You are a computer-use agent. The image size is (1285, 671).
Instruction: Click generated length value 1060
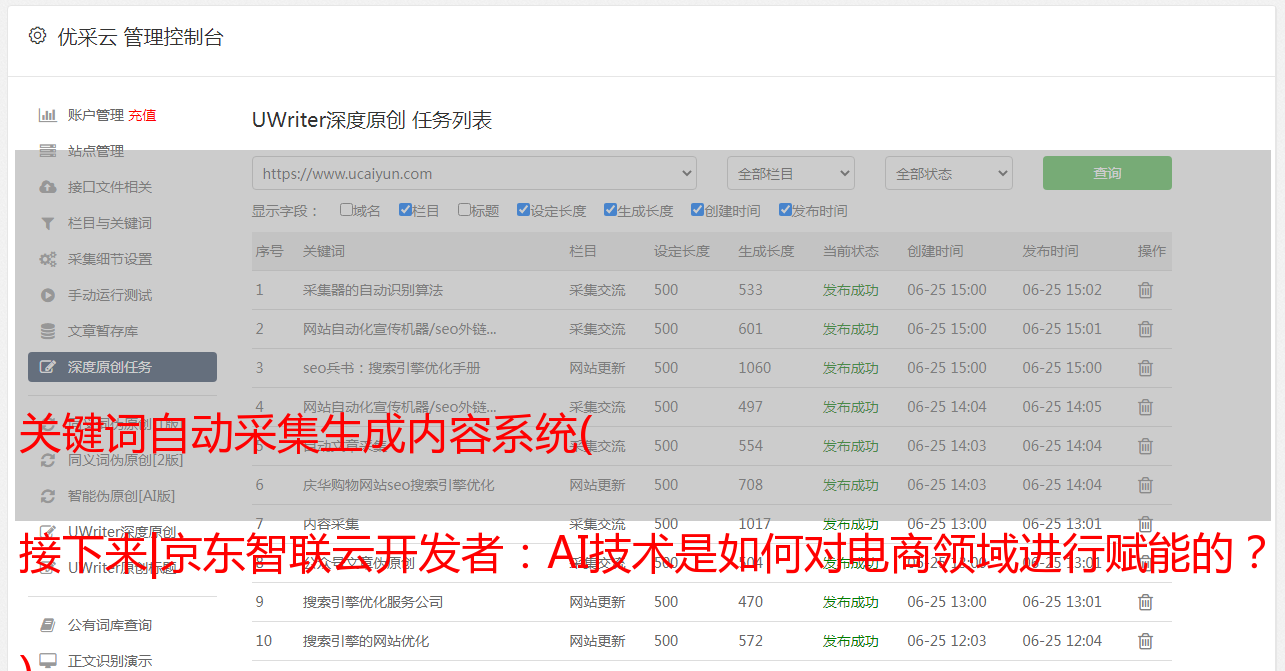[x=755, y=368]
